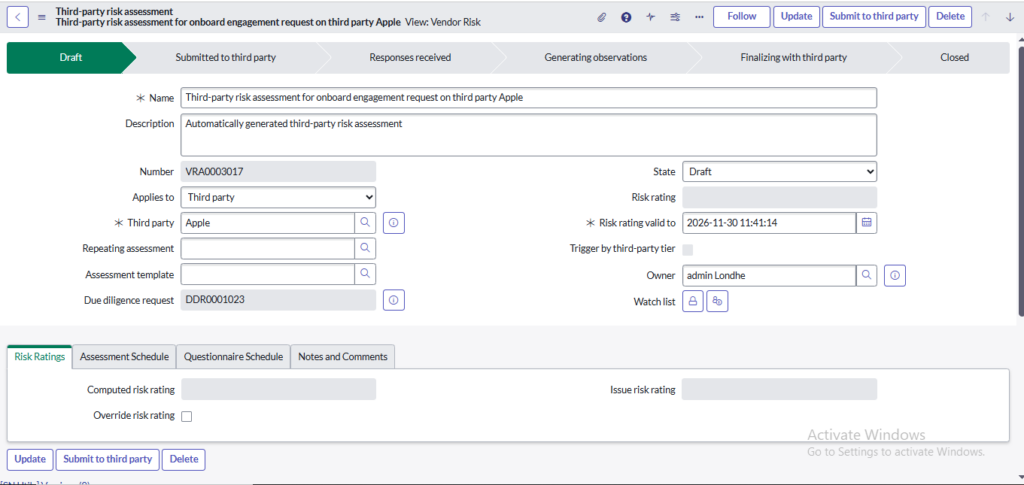The height and width of the screenshot is (485, 1024).
Task: Switch to the Assessment Schedule tab
Action: pos(124,357)
